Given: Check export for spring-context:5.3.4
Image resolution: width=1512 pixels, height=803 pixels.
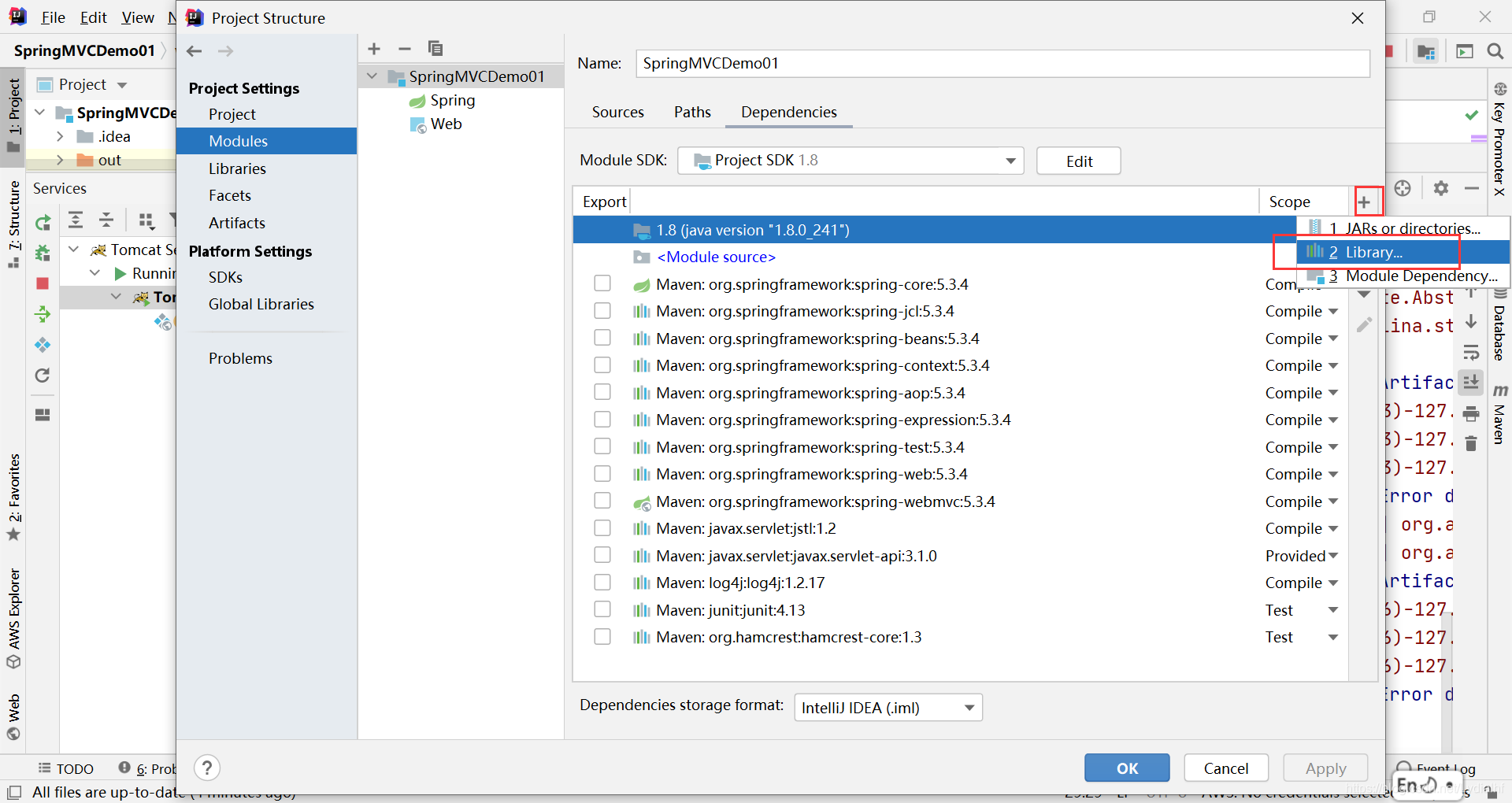Looking at the screenshot, I should (x=602, y=365).
